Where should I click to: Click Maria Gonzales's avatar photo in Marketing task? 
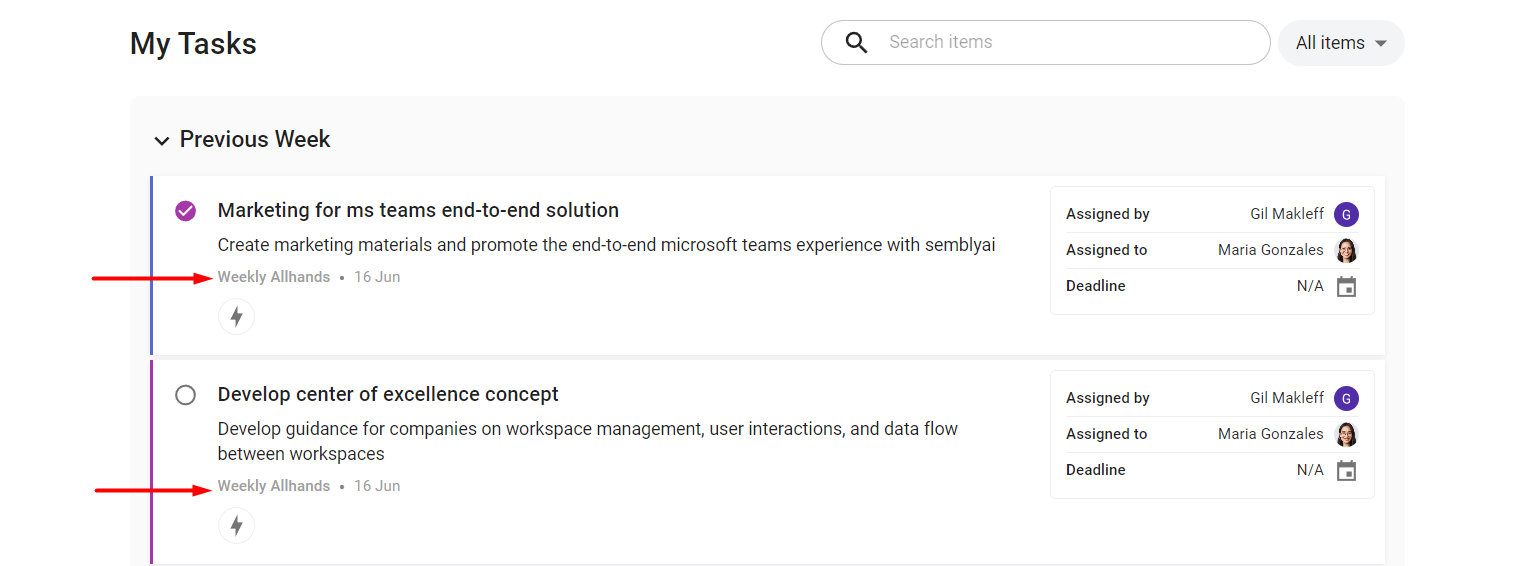coord(1347,250)
